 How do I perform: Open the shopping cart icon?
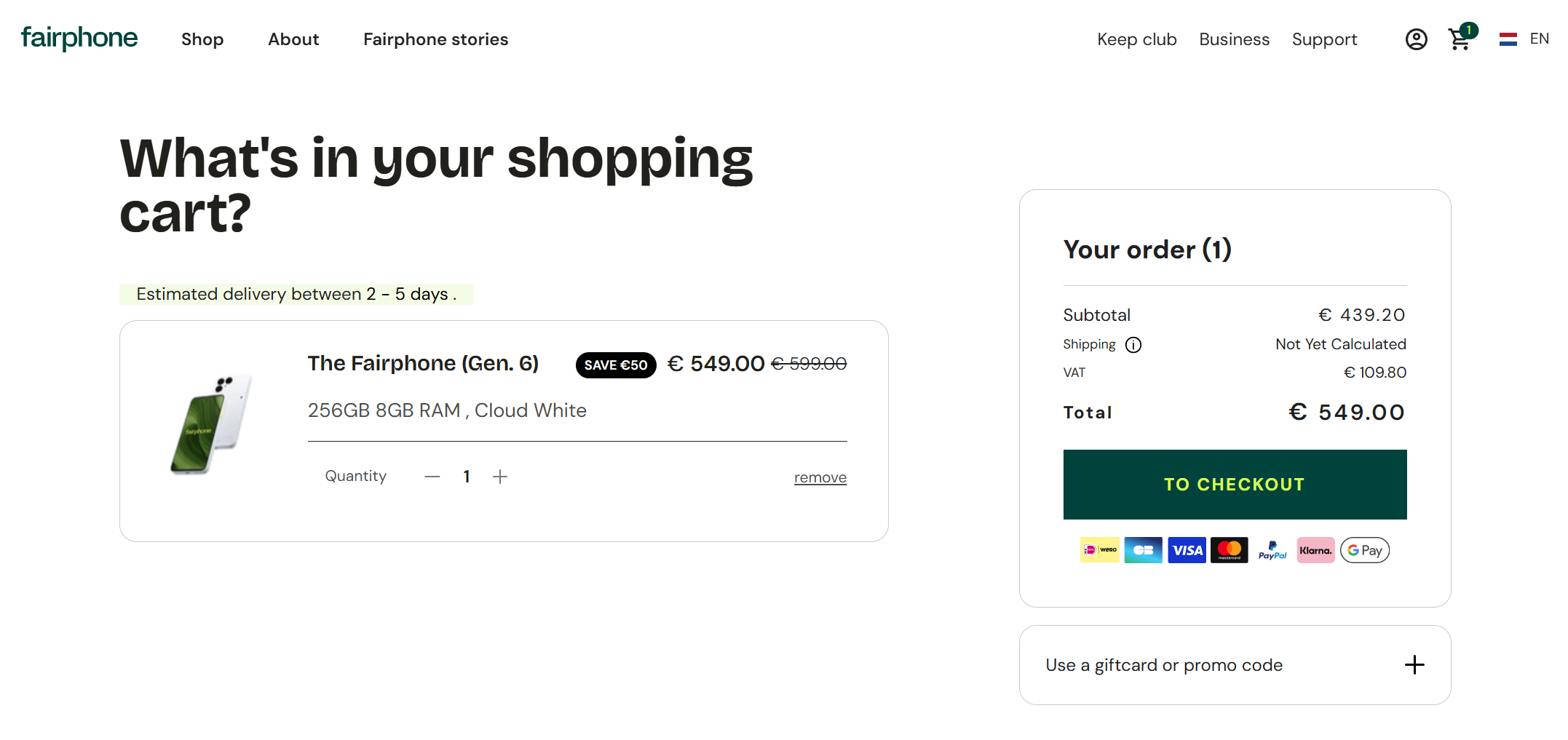tap(1460, 39)
